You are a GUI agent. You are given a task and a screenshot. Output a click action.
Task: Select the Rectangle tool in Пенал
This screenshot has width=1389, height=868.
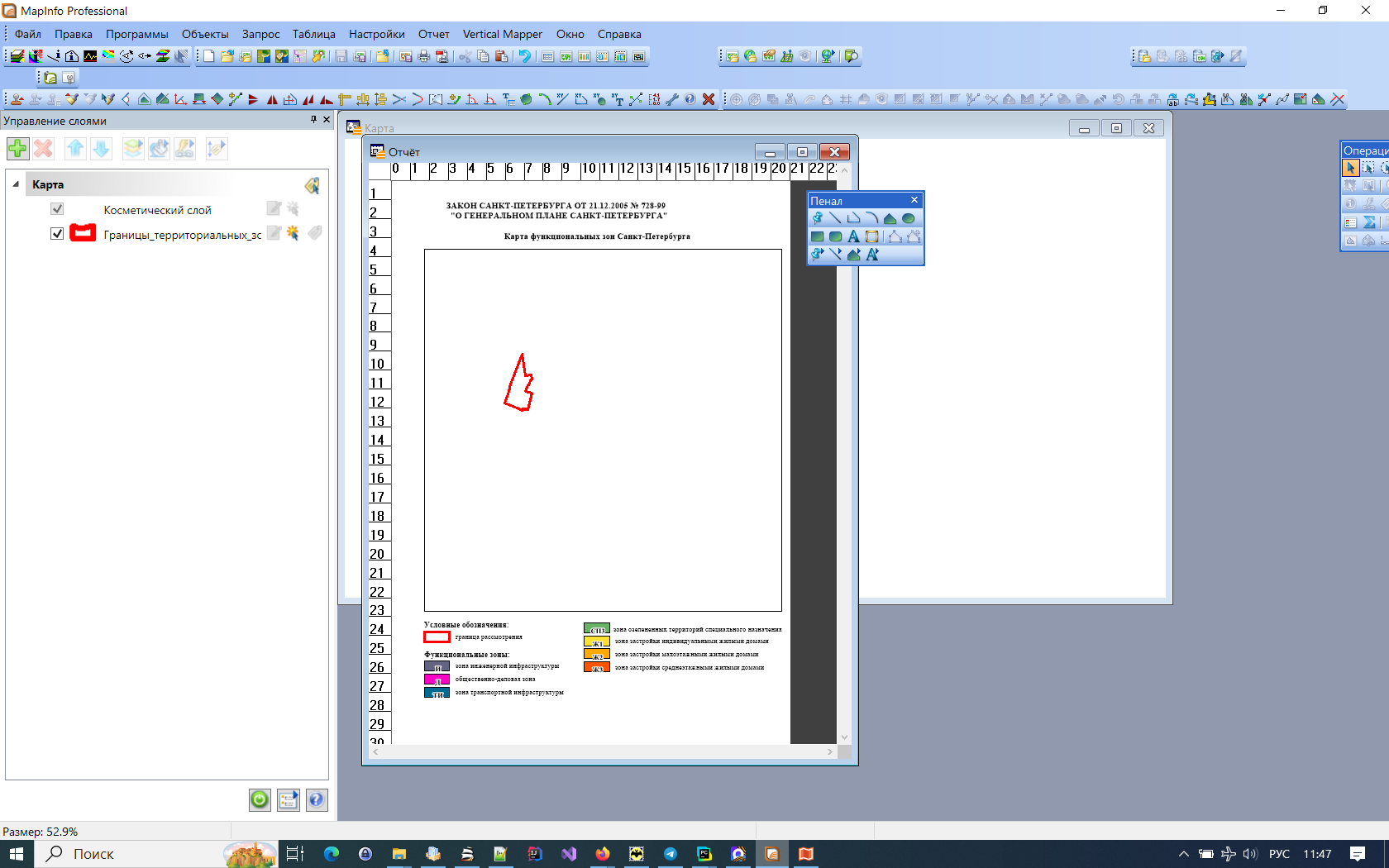817,236
